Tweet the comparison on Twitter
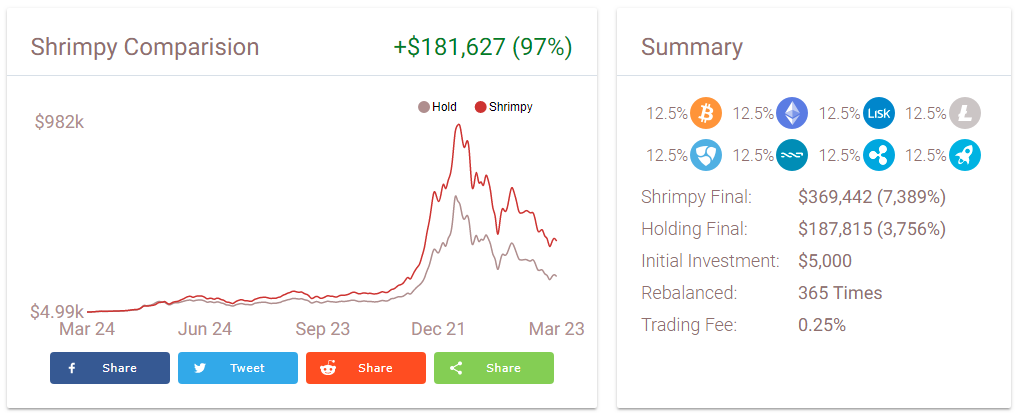Image resolution: width=1020 pixels, height=416 pixels. 238,368
